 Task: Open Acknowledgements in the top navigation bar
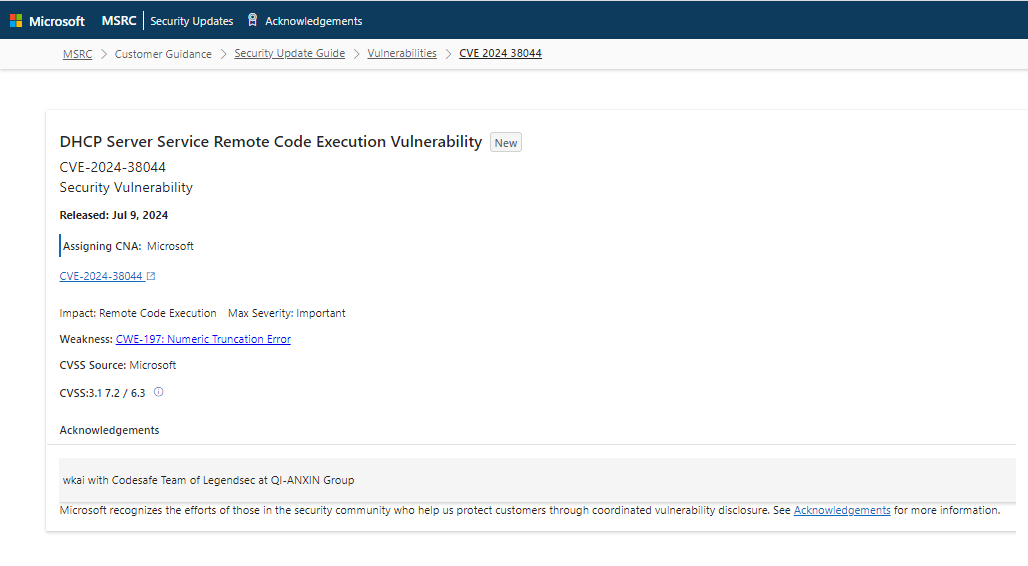click(x=313, y=21)
